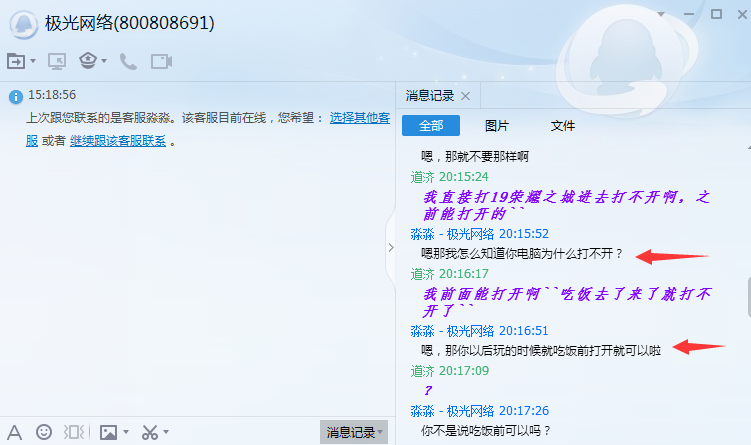Close the 消息记录 panel tab
The image size is (751, 445).
(465, 96)
